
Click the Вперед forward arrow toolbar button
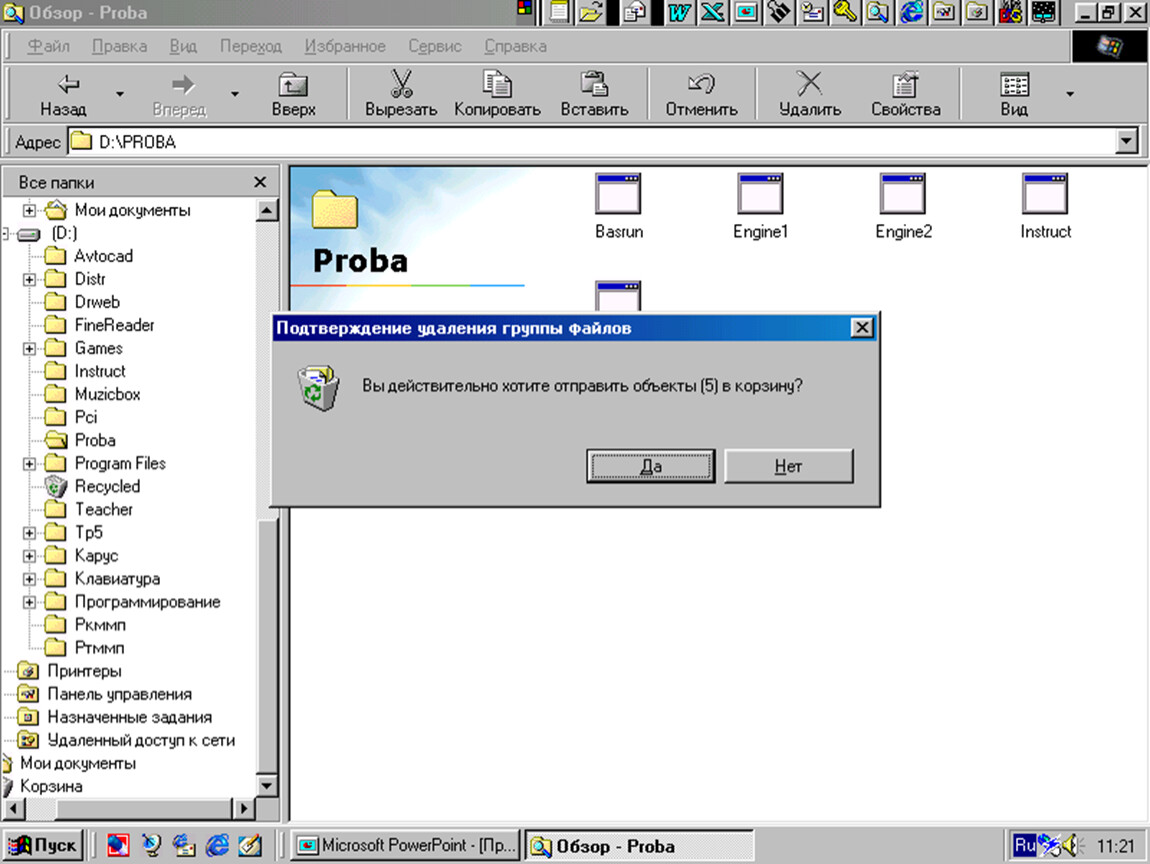click(x=180, y=95)
